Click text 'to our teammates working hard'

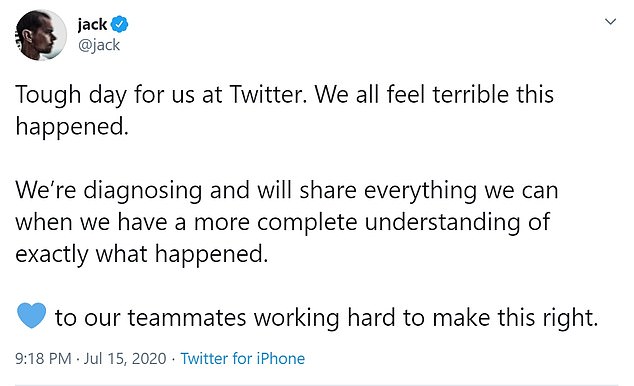(x=225, y=319)
